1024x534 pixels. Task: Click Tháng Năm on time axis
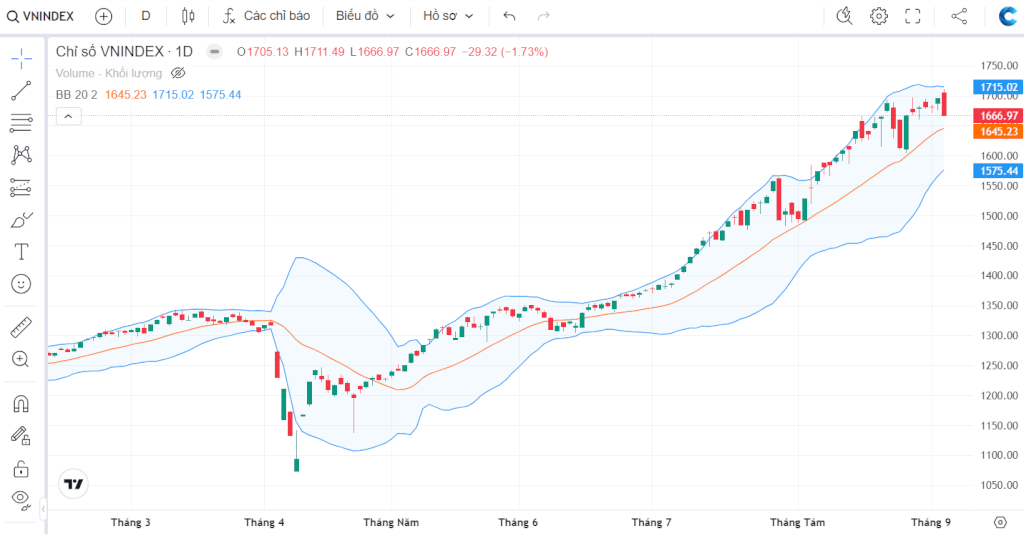coord(391,522)
